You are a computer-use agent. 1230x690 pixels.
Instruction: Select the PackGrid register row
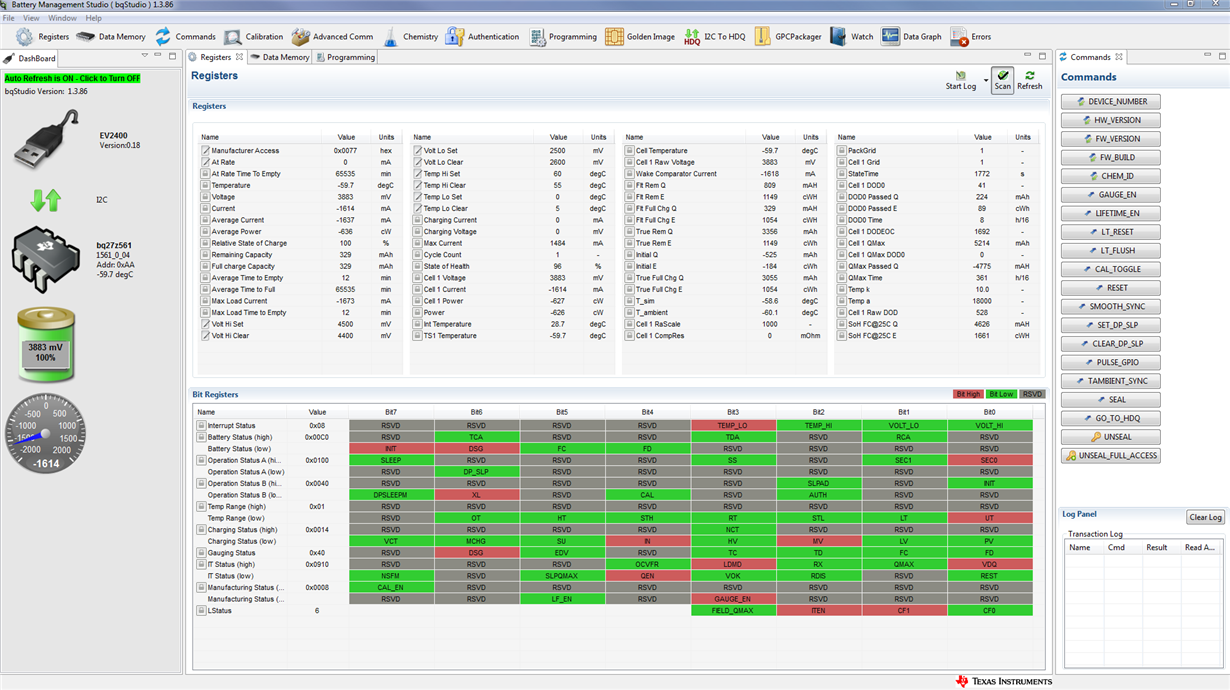pos(937,151)
